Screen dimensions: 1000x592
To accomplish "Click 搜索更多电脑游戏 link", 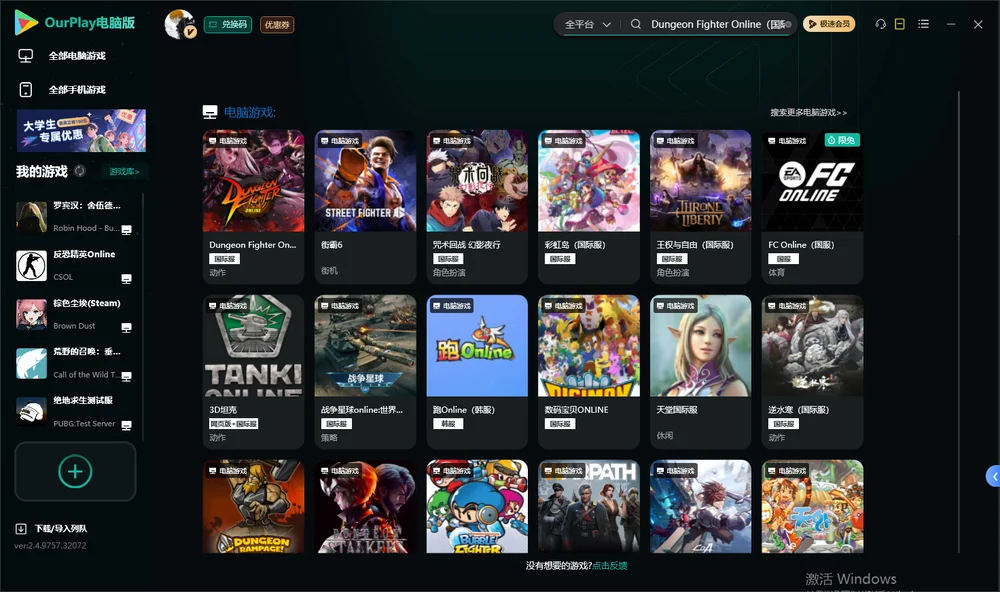I will pos(808,112).
